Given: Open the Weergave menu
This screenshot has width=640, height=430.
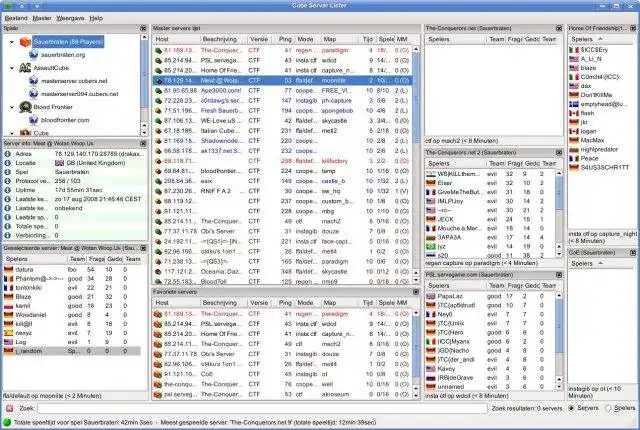Looking at the screenshot, I should (x=70, y=18).
